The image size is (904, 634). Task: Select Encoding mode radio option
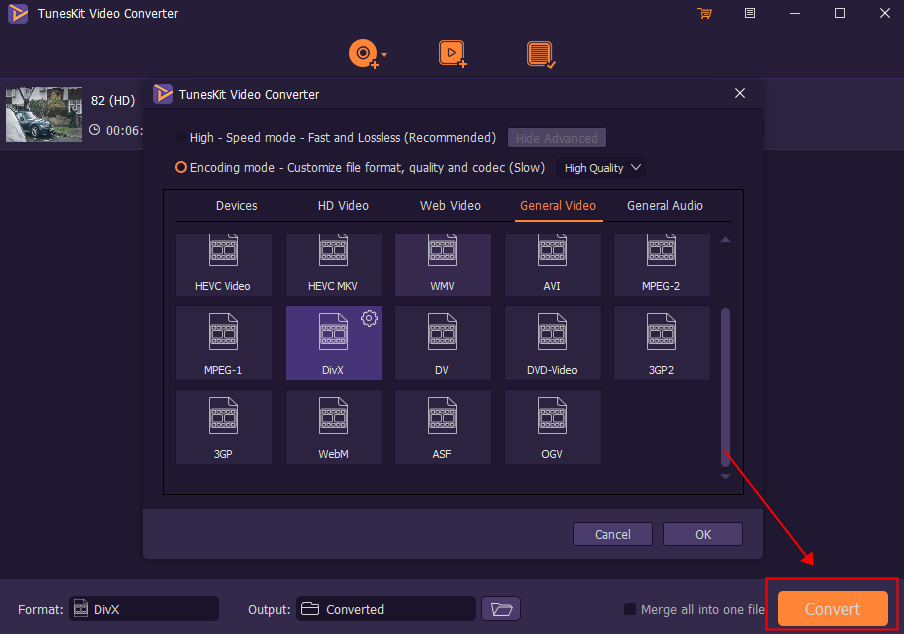[x=181, y=167]
